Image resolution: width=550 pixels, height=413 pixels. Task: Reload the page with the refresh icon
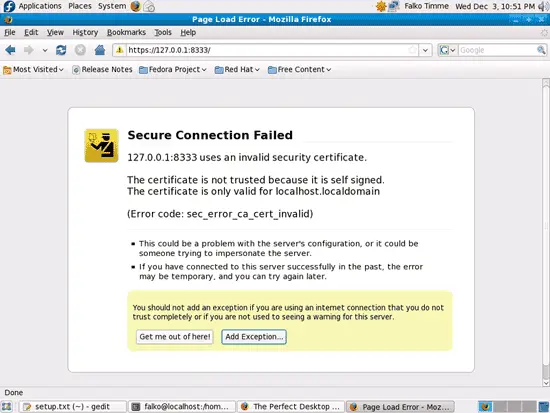click(61, 50)
